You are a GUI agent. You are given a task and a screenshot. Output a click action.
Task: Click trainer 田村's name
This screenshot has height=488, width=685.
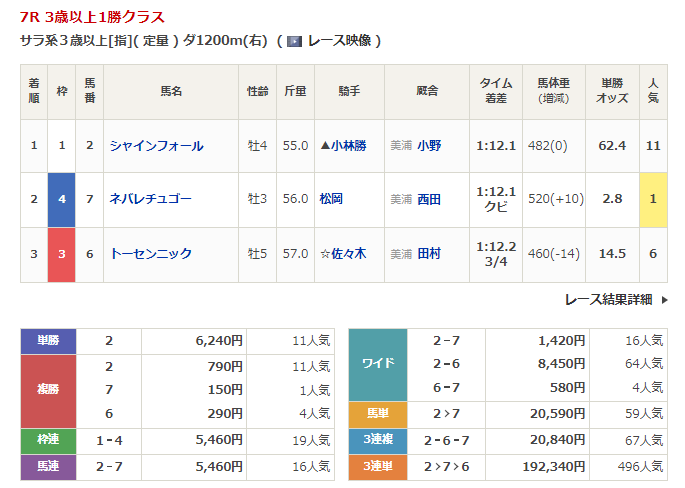click(x=429, y=254)
